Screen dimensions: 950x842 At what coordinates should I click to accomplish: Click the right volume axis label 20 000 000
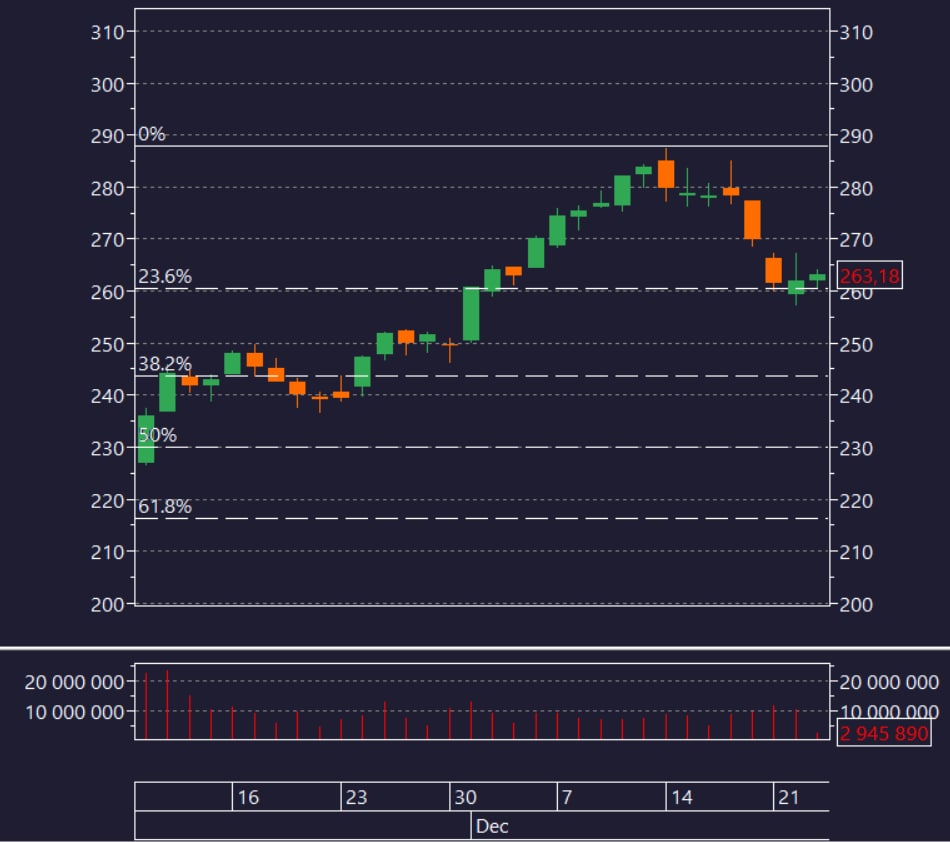889,682
